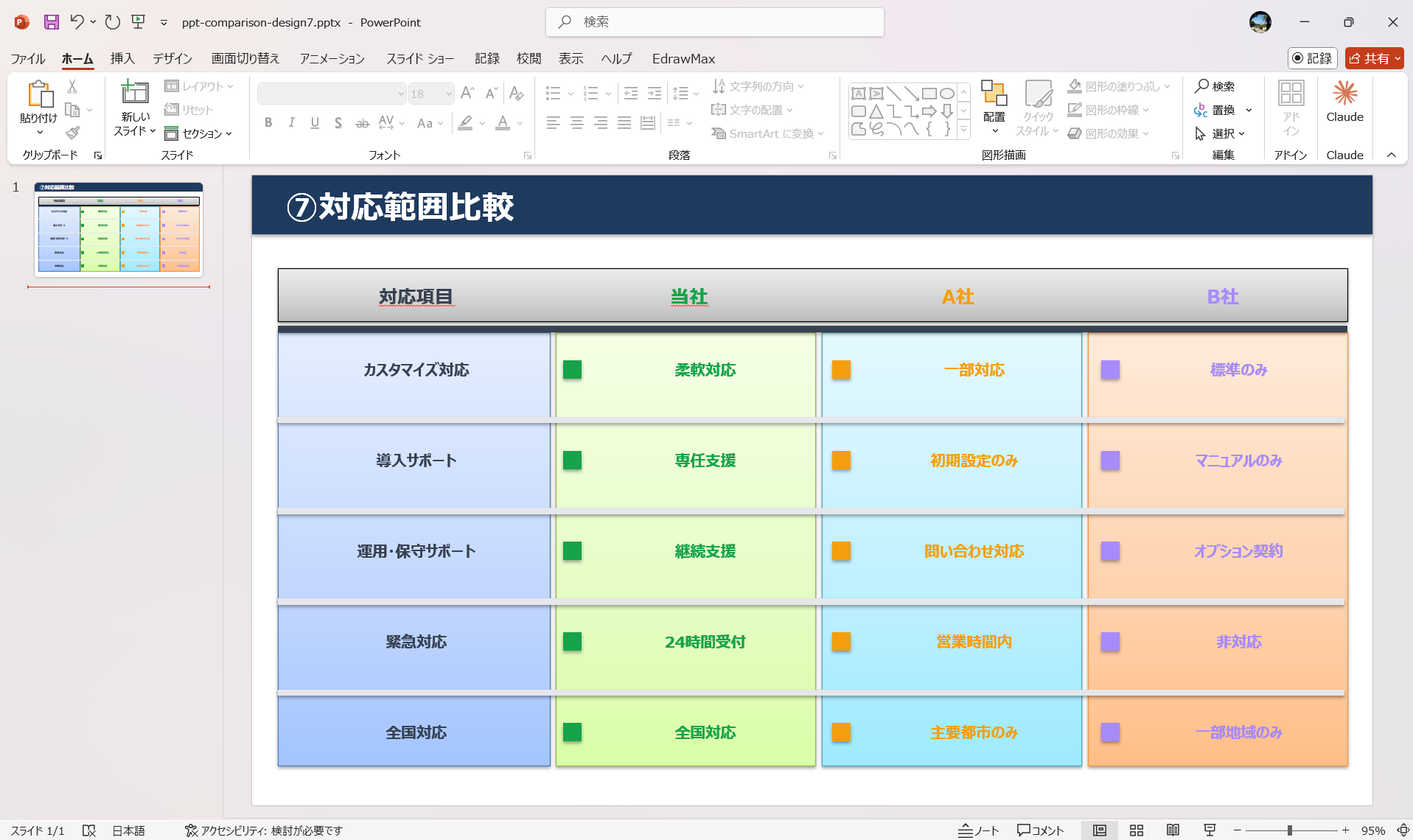Image resolution: width=1413 pixels, height=840 pixels.
Task: Click the Reset (リセット) button
Action: [189, 110]
